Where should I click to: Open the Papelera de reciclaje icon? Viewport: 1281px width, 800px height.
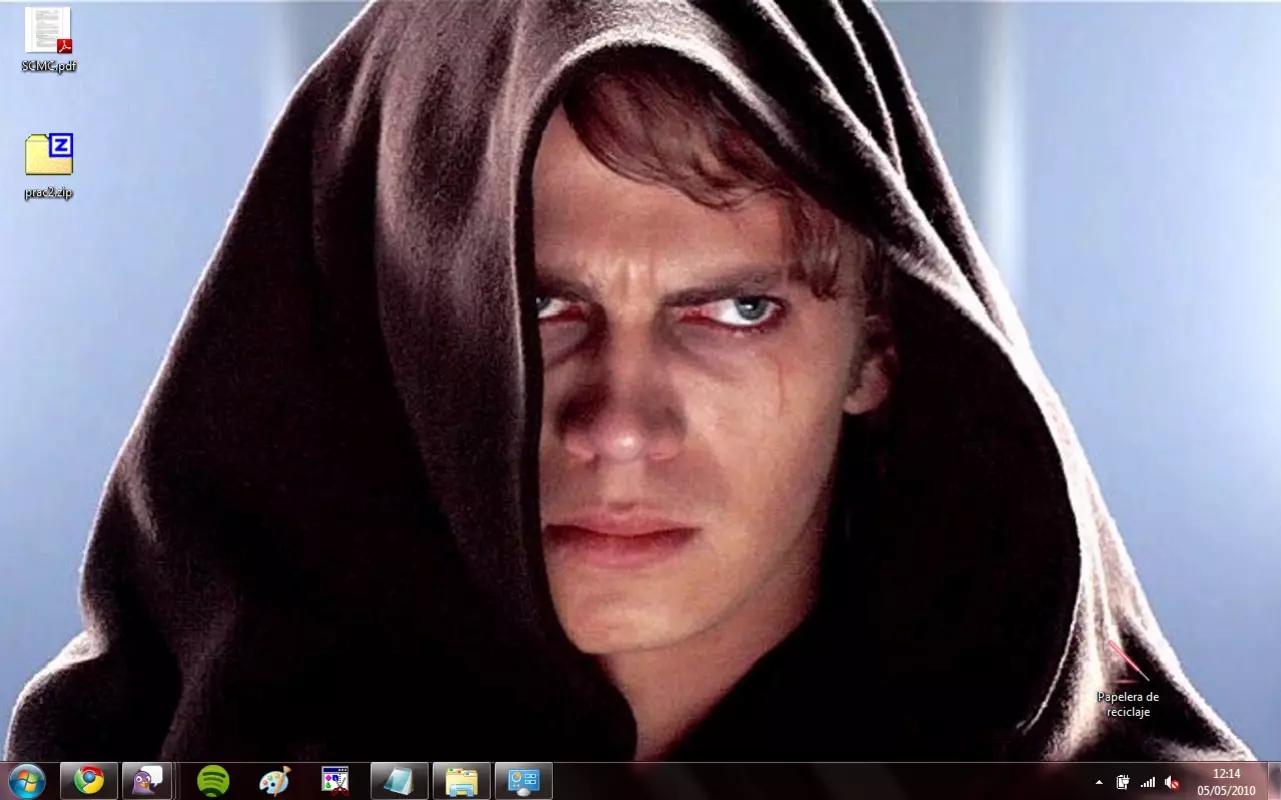tap(1128, 680)
